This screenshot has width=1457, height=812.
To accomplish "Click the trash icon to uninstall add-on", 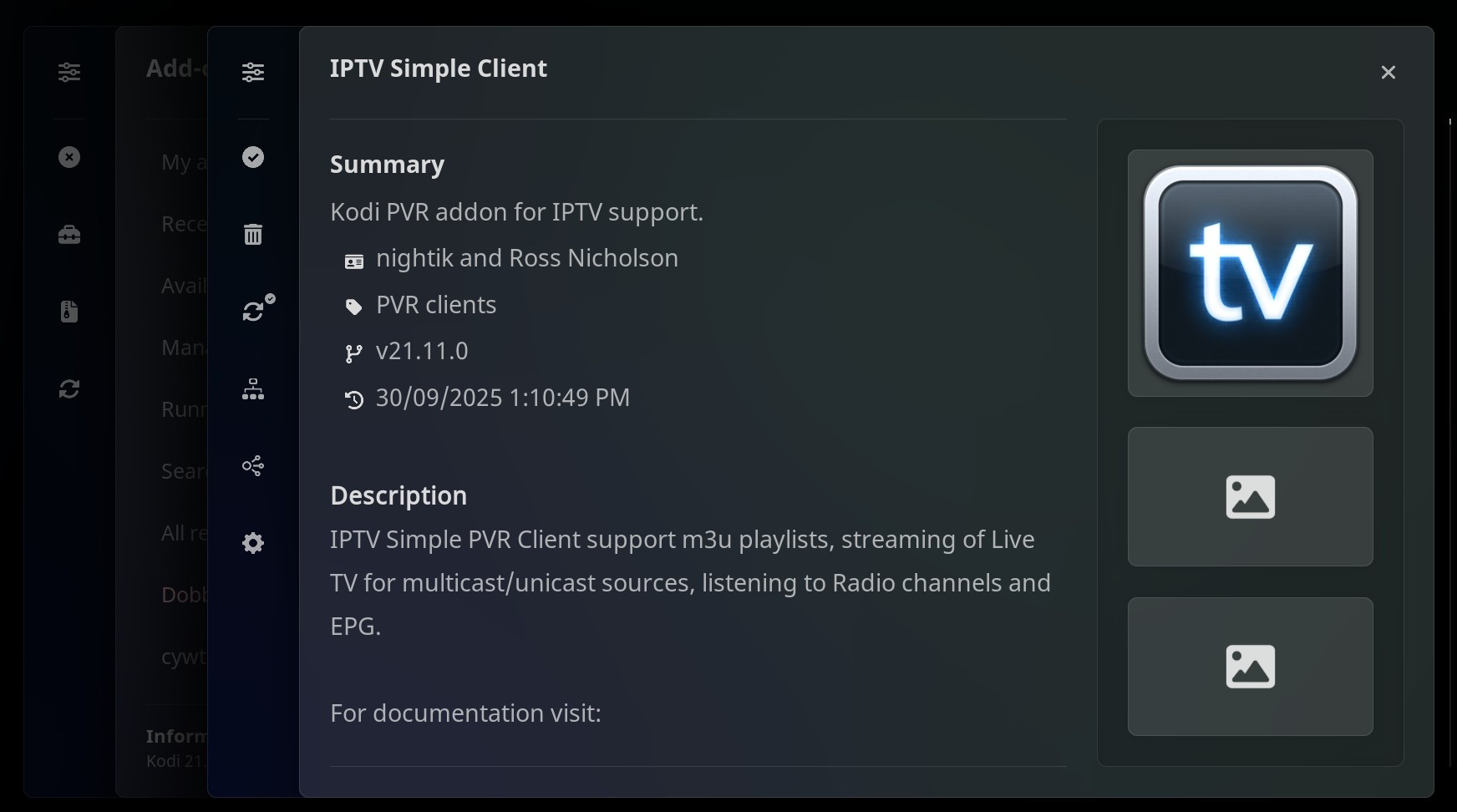I will [253, 235].
